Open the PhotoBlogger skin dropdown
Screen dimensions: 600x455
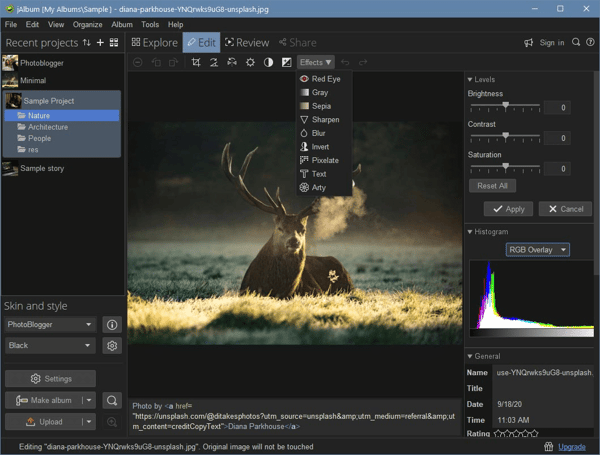coord(50,325)
